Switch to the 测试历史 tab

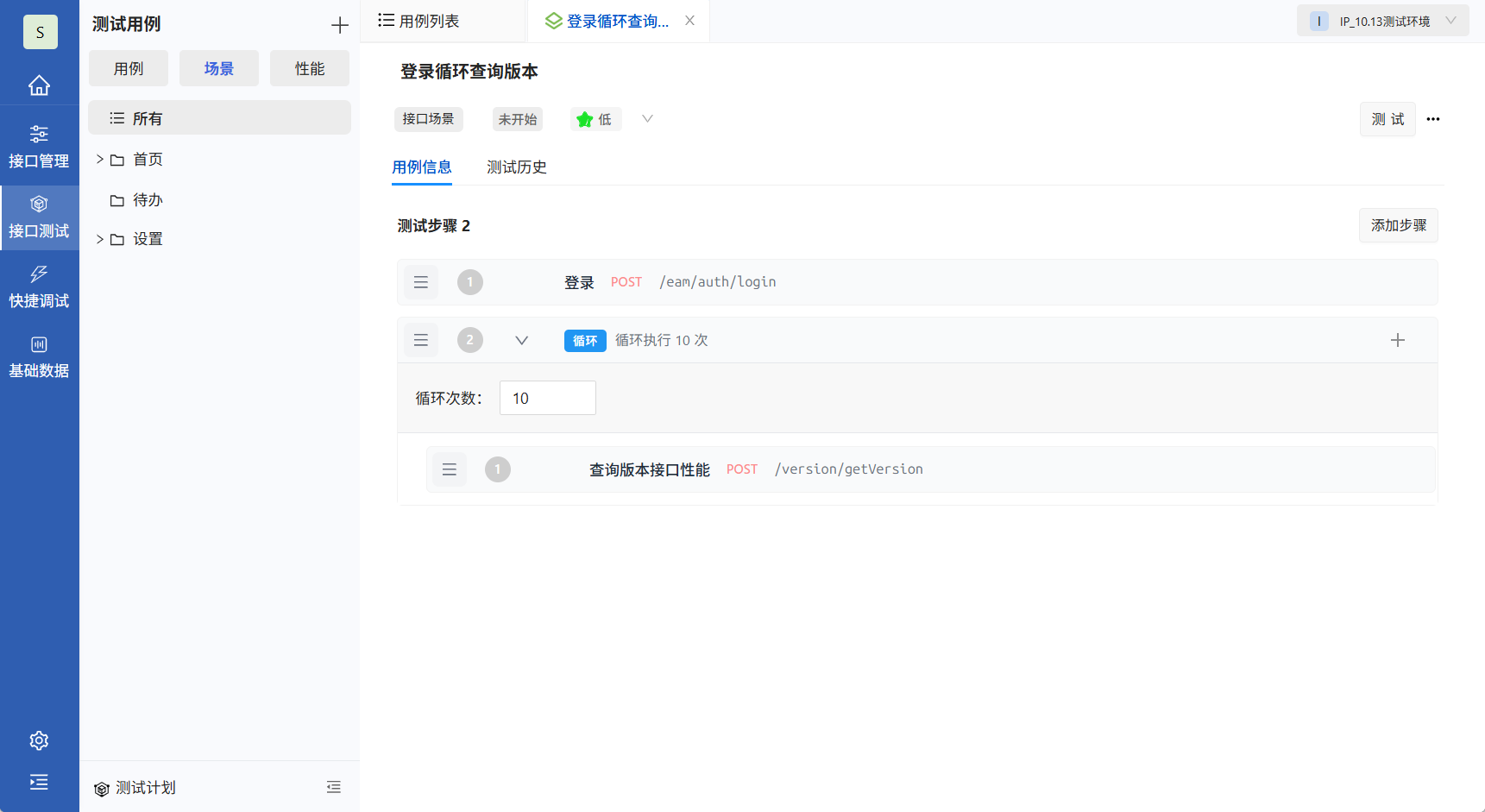(x=517, y=167)
